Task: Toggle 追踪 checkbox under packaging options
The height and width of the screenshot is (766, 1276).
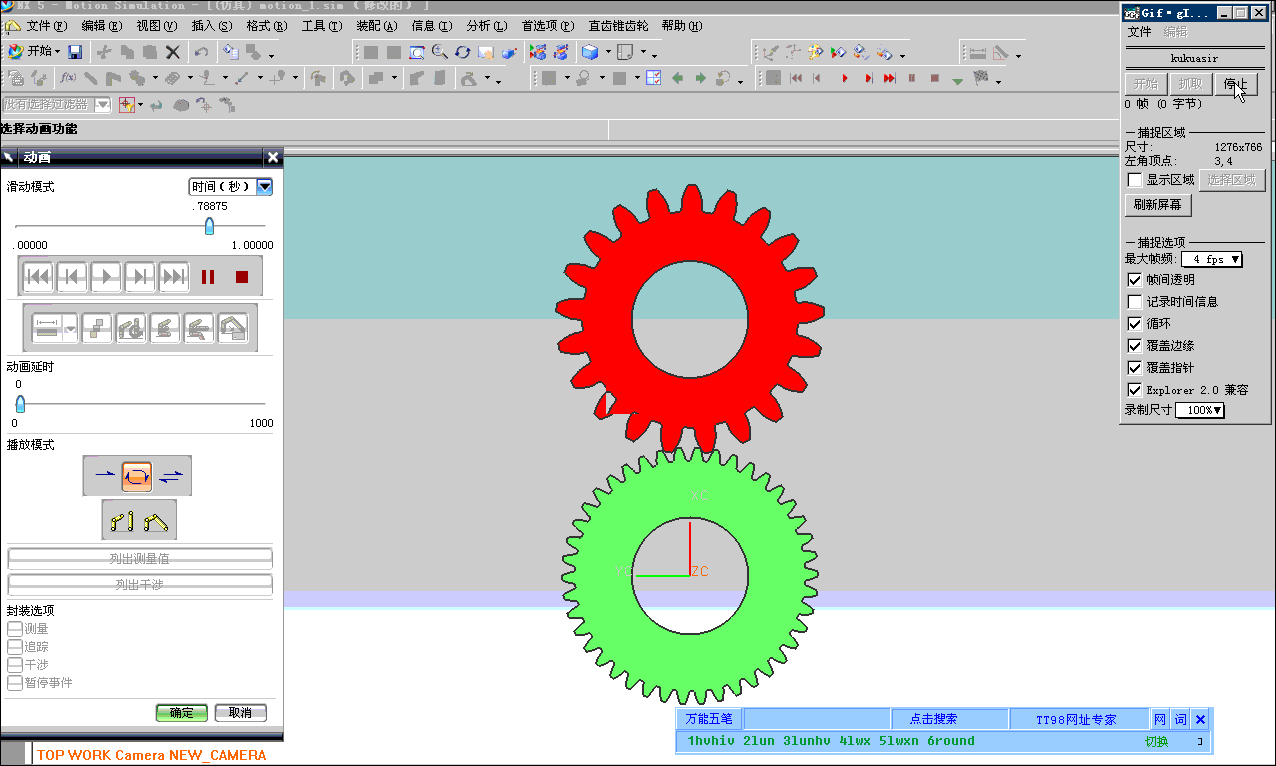Action: click(x=14, y=647)
